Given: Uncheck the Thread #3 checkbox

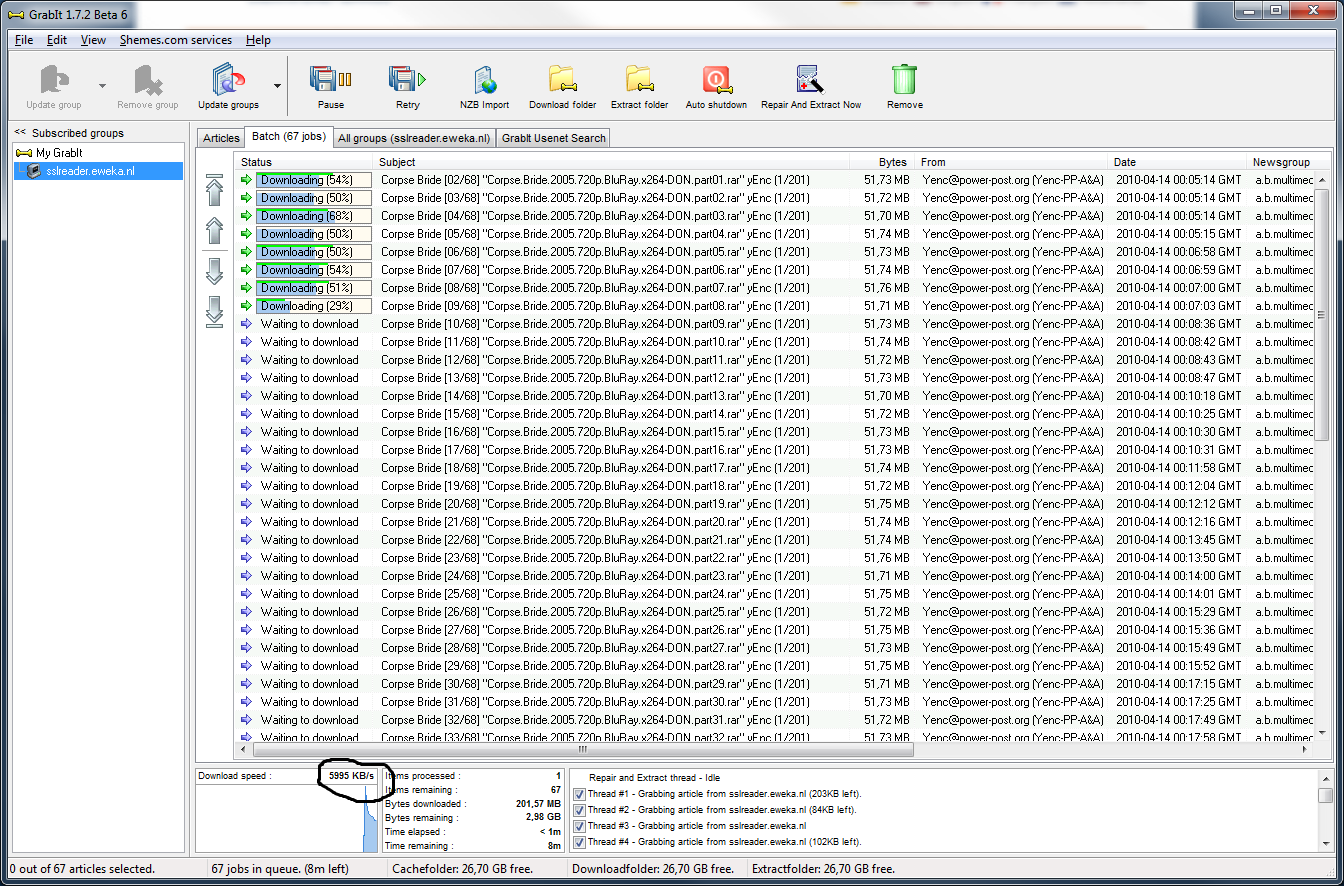Looking at the screenshot, I should tap(580, 826).
